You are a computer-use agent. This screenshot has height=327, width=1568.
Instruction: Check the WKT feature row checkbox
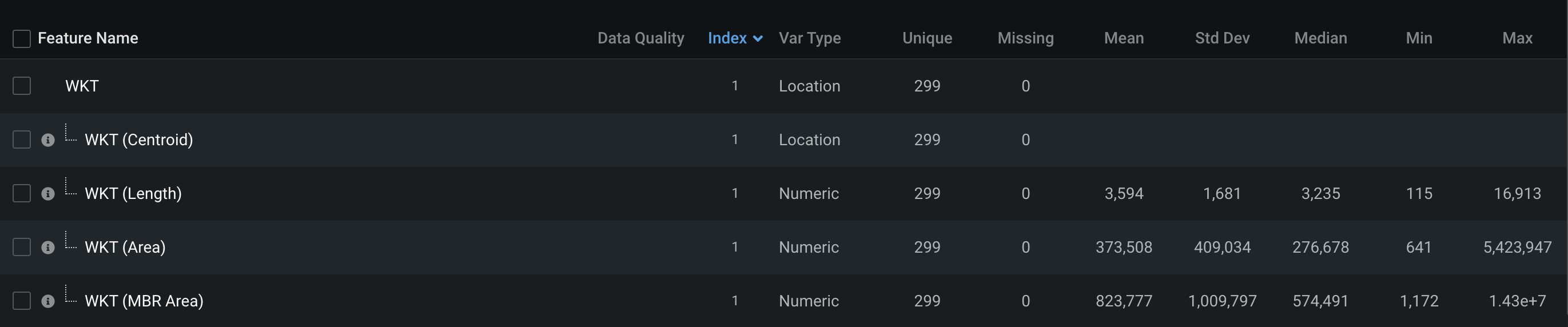point(22,86)
